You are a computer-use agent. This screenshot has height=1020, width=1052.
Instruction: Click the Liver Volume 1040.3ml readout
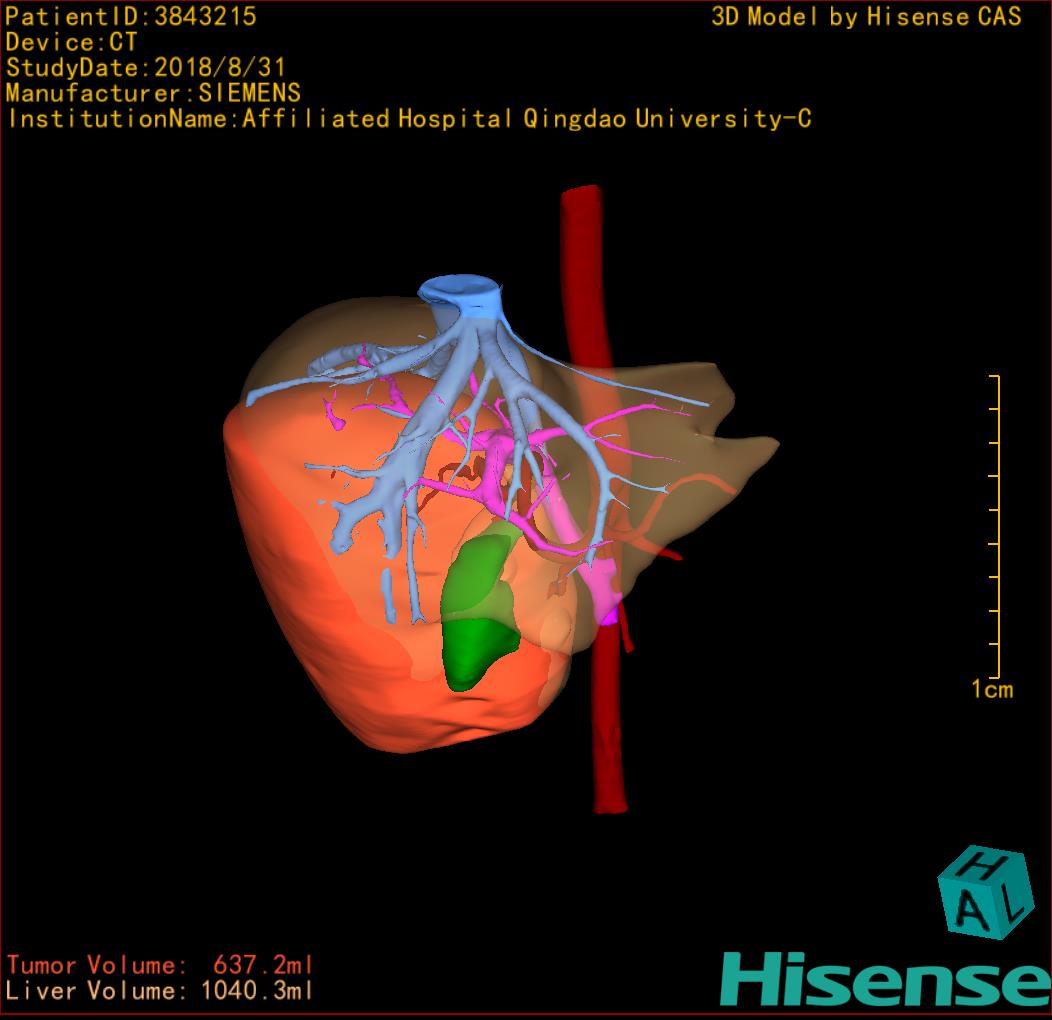click(160, 991)
